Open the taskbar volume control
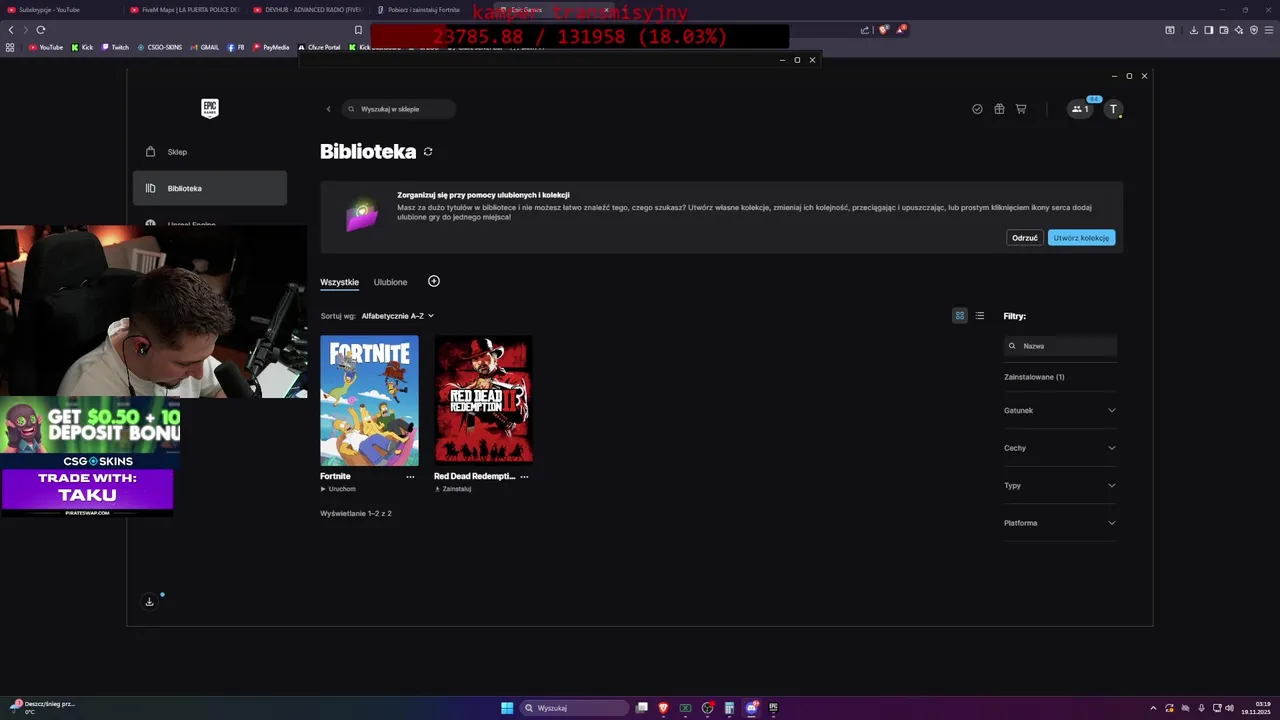1280x720 pixels. 1229,708
